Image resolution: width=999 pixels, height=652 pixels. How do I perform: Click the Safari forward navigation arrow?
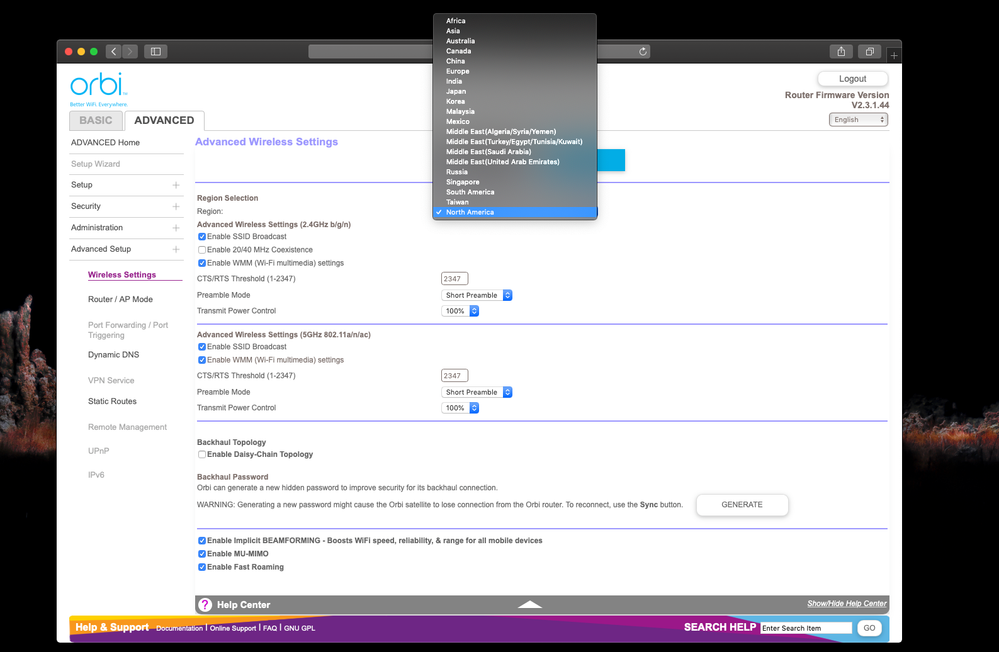tap(130, 51)
